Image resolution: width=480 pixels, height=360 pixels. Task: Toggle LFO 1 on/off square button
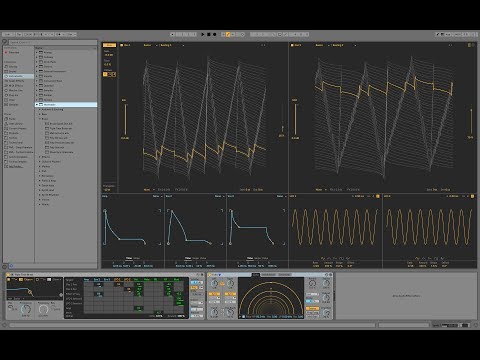(x=378, y=196)
